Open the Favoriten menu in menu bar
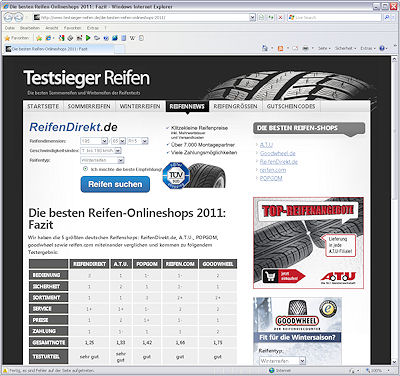Image resolution: width=400 pixels, height=376 pixels. [x=72, y=28]
